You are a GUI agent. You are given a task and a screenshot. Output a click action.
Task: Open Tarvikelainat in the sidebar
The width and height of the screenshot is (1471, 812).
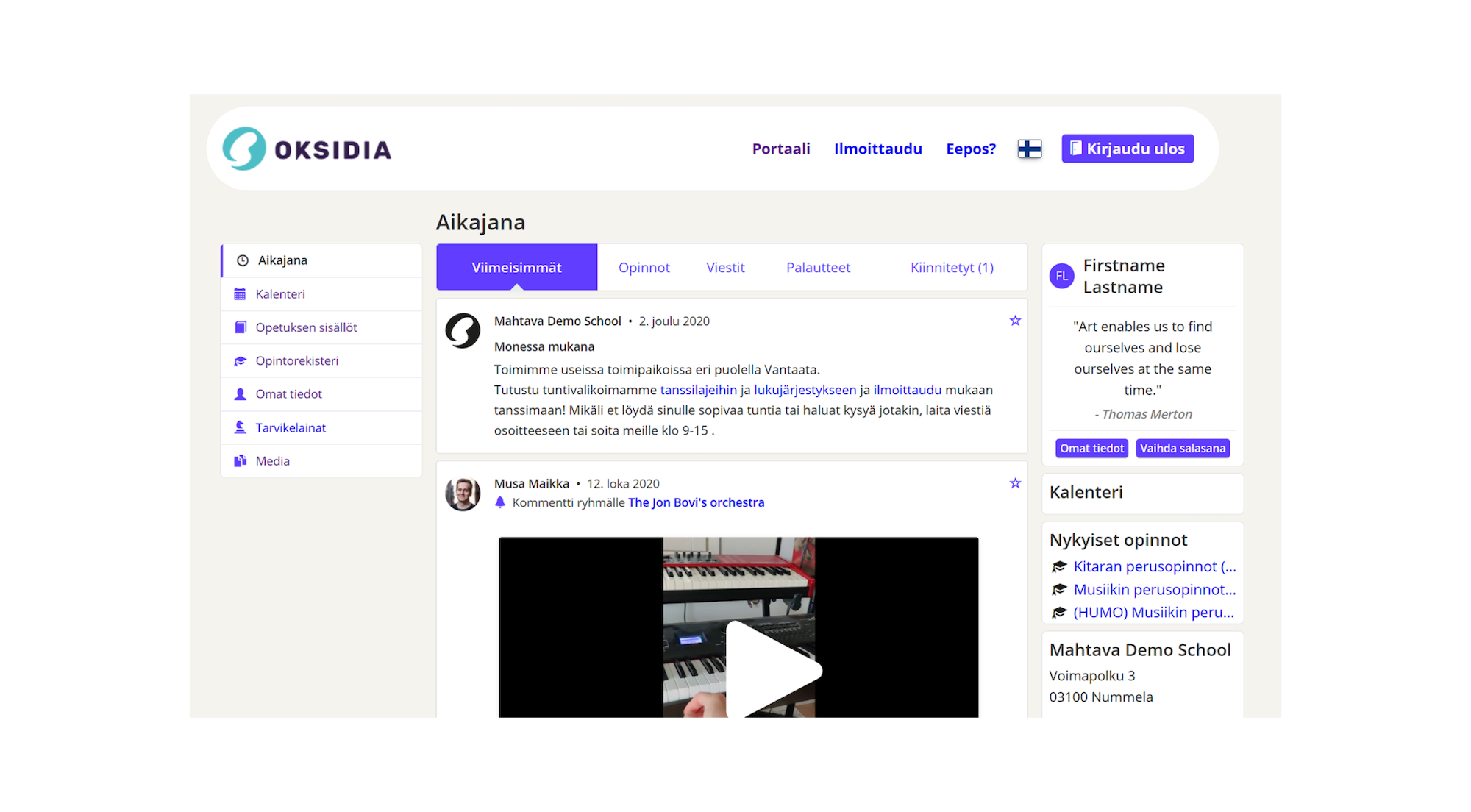[290, 427]
